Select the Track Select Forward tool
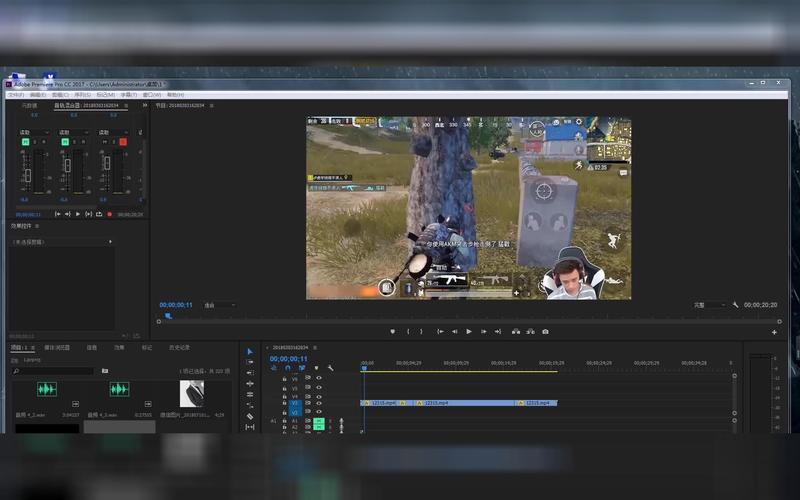Image resolution: width=800 pixels, height=500 pixels. 249,362
